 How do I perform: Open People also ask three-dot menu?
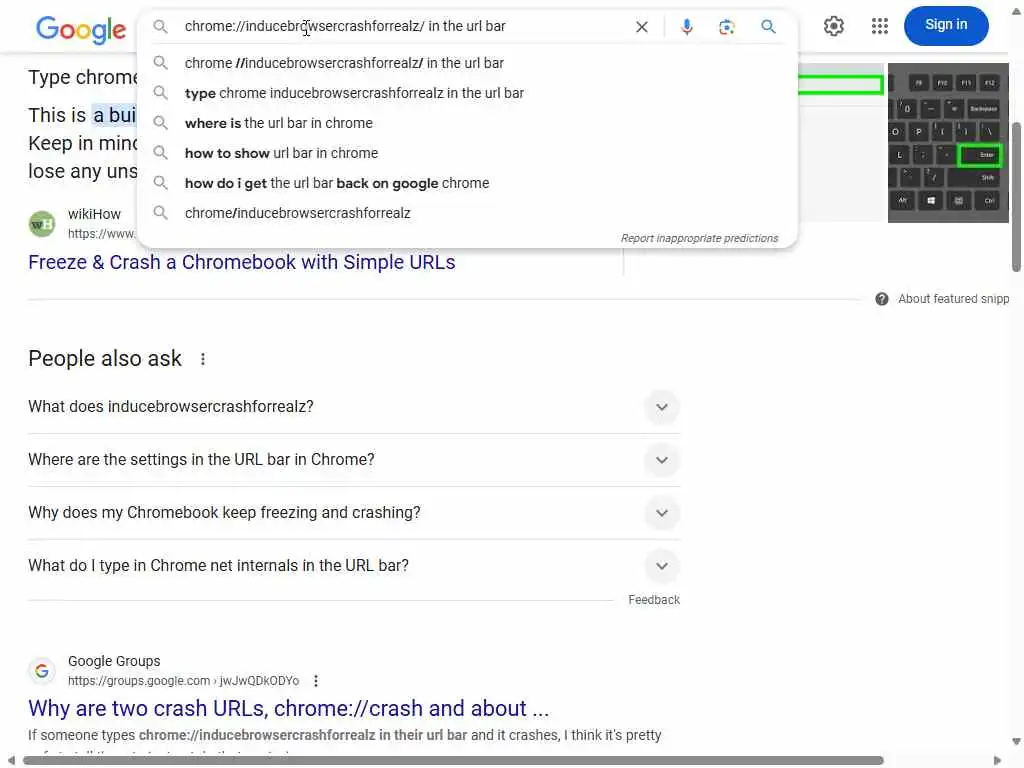(x=203, y=359)
